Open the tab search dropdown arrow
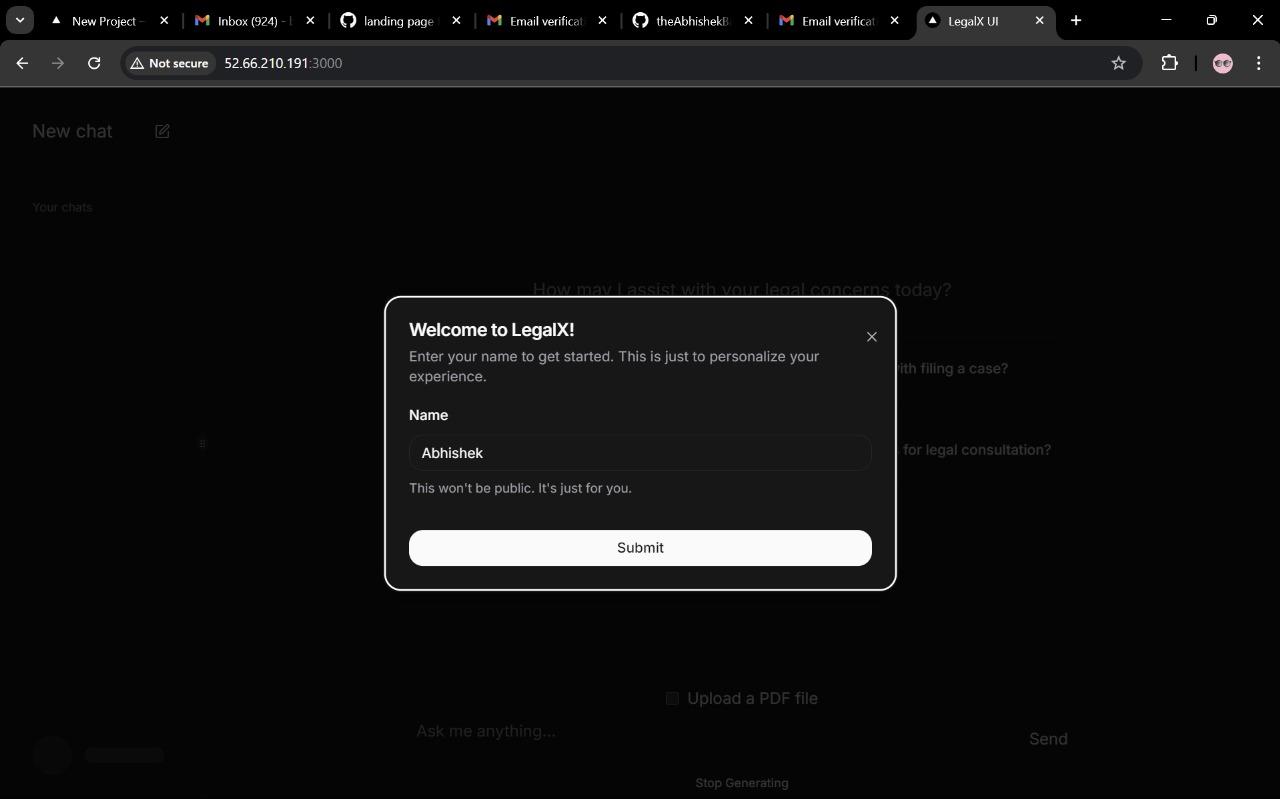This screenshot has width=1280, height=799. [x=19, y=20]
